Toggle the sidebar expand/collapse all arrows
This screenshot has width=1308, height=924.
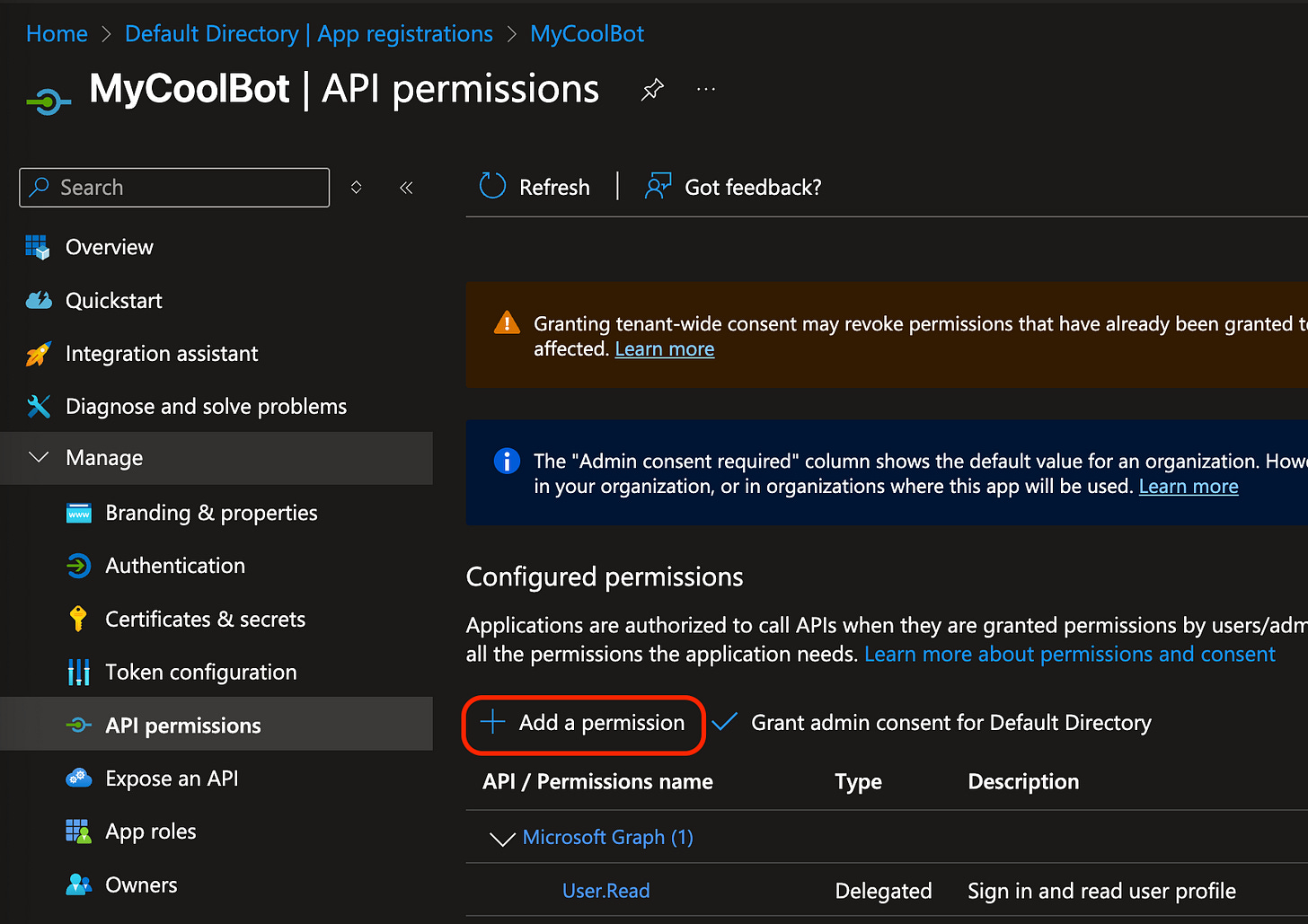tap(357, 188)
